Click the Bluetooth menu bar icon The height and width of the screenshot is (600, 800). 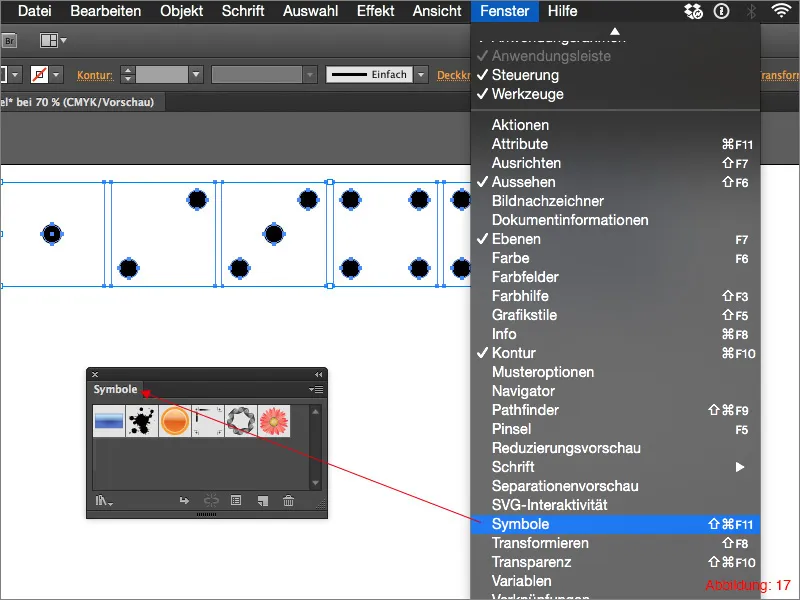751,11
